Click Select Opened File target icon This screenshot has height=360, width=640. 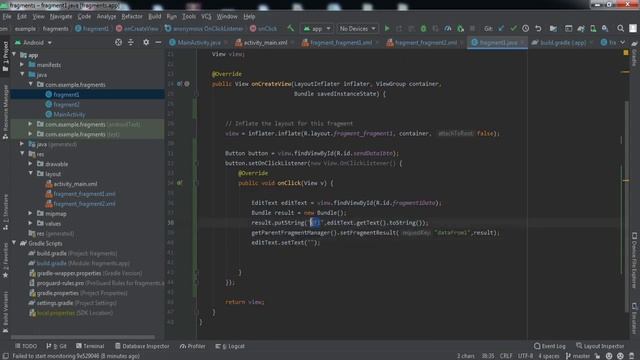point(118,42)
